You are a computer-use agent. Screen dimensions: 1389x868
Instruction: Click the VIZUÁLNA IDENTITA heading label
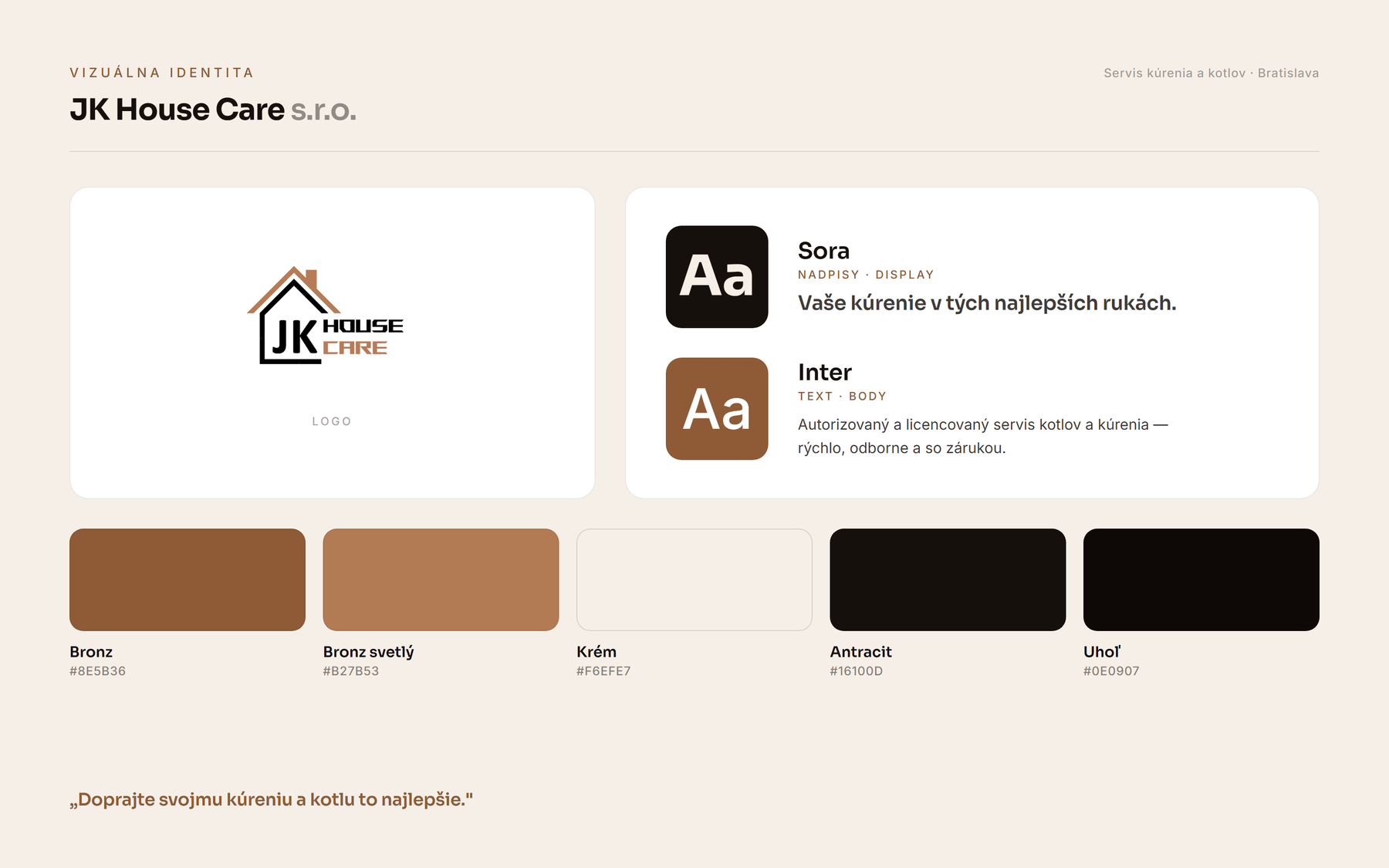point(162,73)
